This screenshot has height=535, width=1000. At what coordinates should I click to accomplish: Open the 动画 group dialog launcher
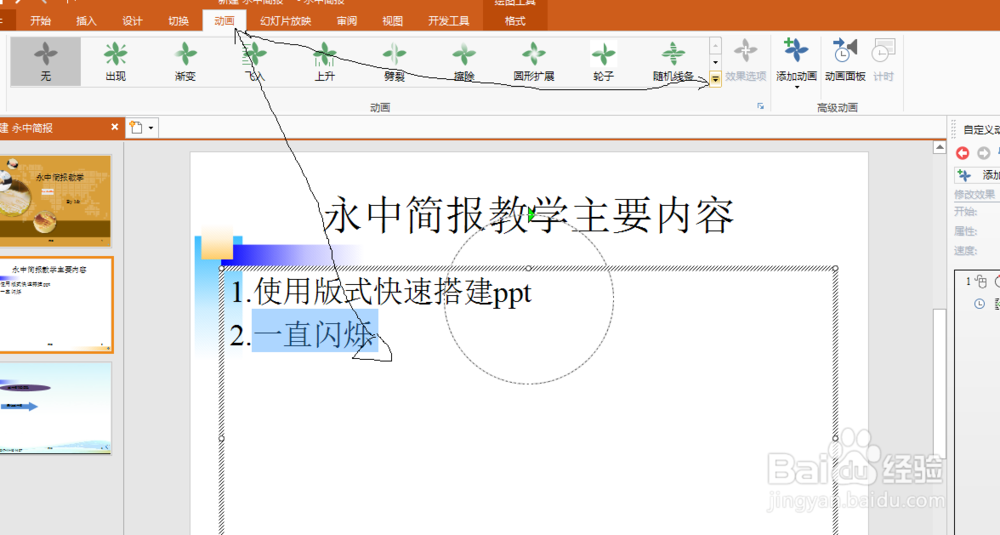(x=760, y=106)
